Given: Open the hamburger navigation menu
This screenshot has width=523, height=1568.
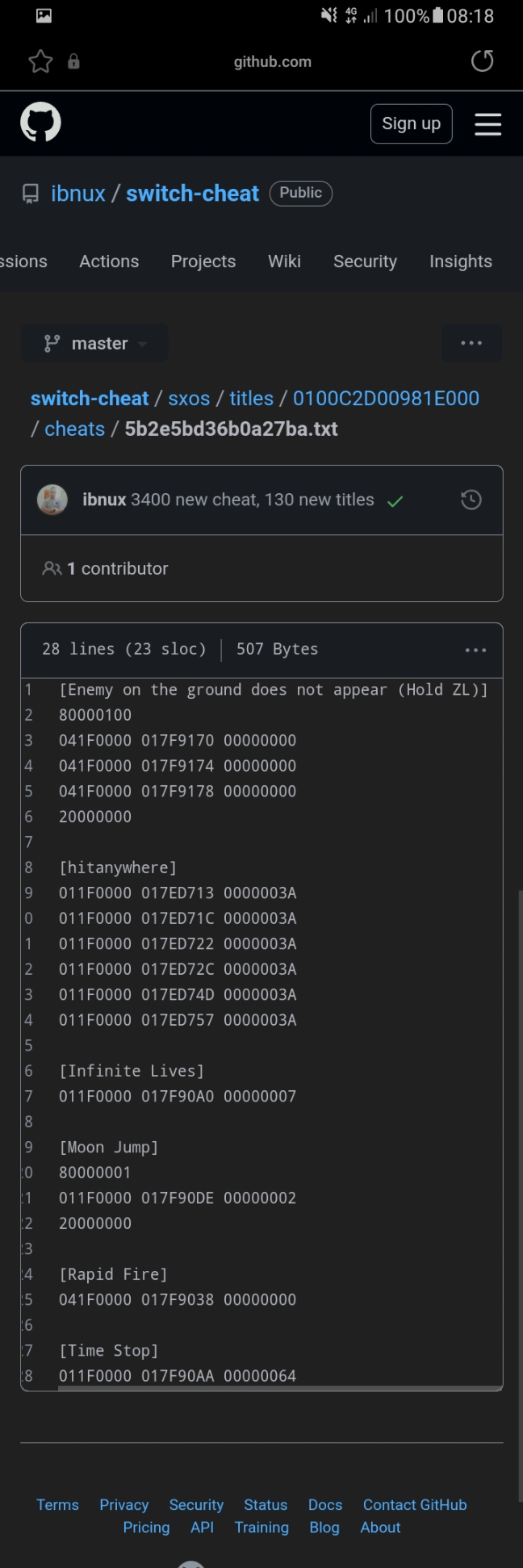Looking at the screenshot, I should click(487, 123).
